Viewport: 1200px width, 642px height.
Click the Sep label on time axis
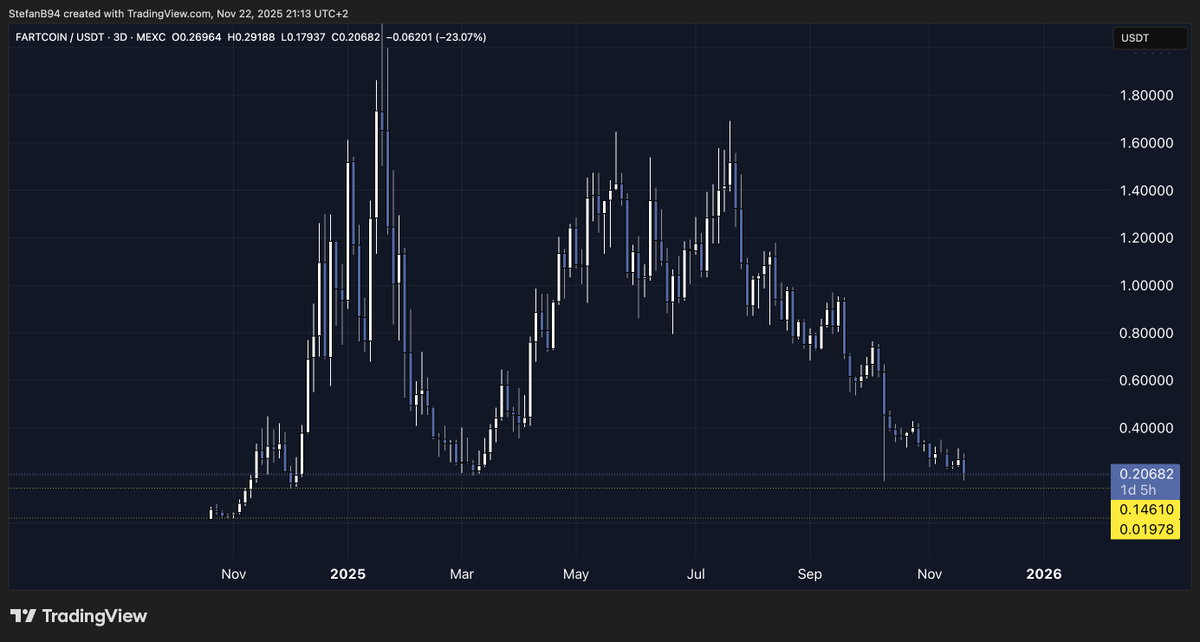[x=810, y=575]
